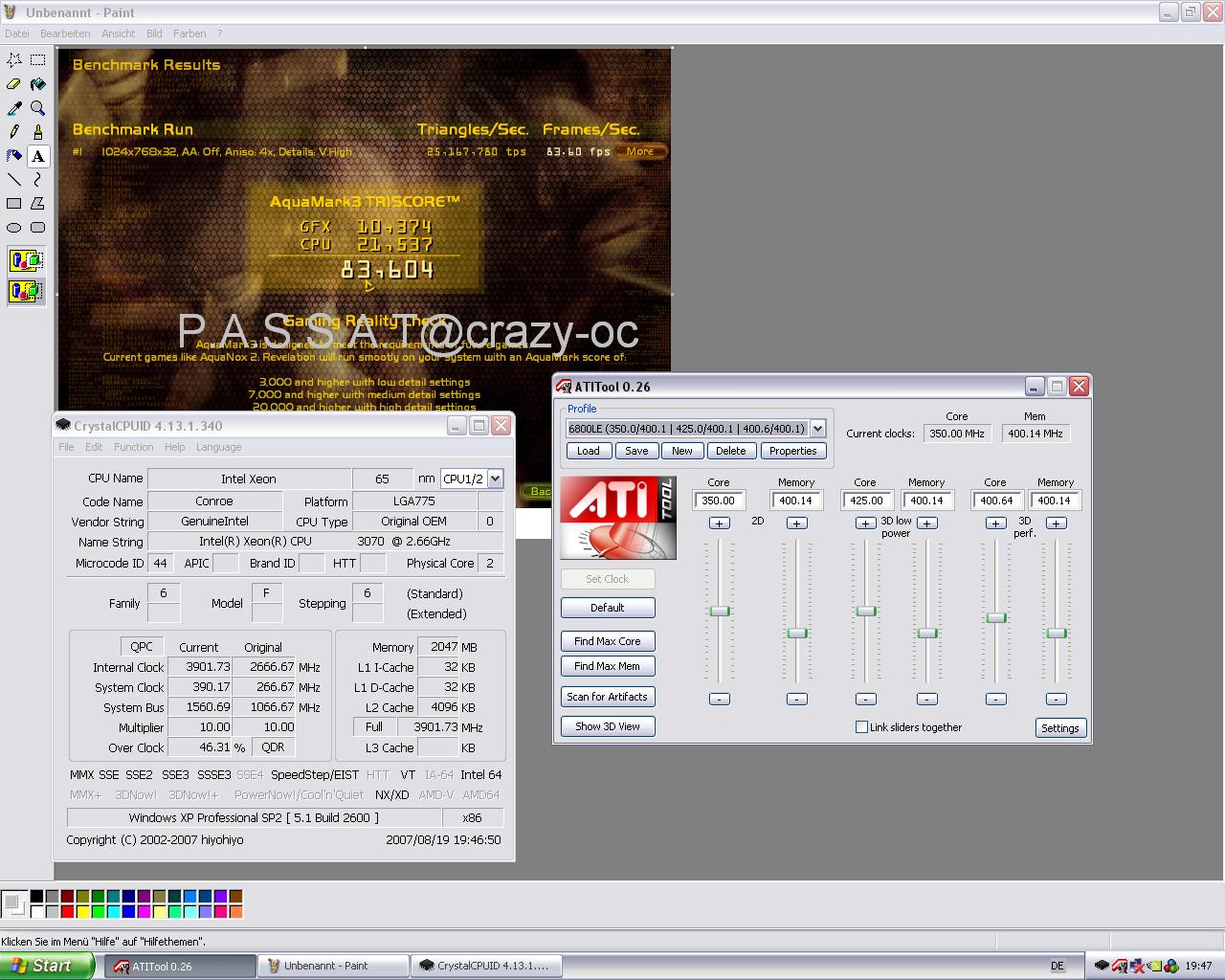Screen dimensions: 1225x980
Task: Decrease 3D perf. Memory with minus button
Action: pos(1056,699)
